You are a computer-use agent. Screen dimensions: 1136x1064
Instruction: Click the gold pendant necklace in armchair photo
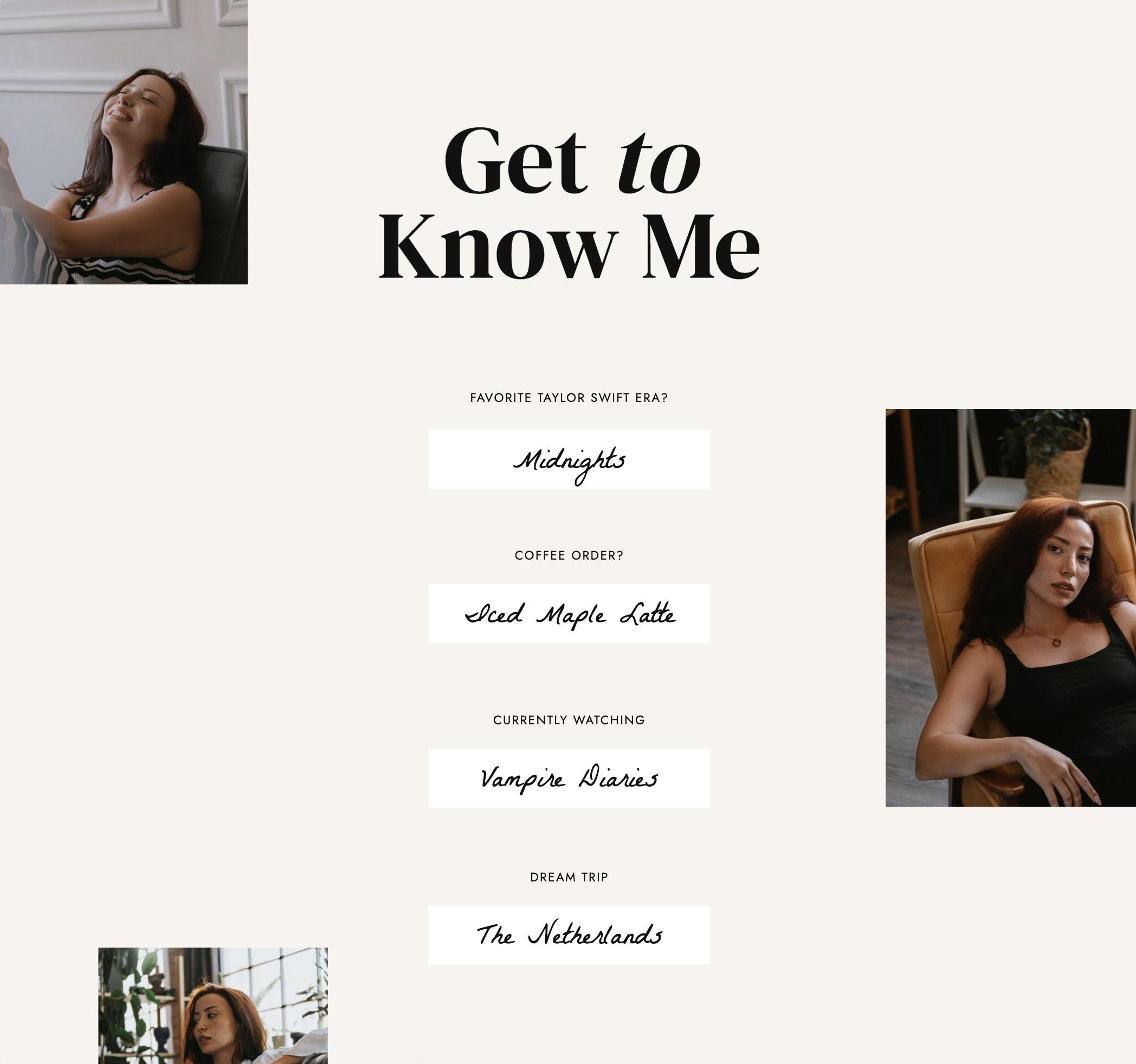(1056, 642)
